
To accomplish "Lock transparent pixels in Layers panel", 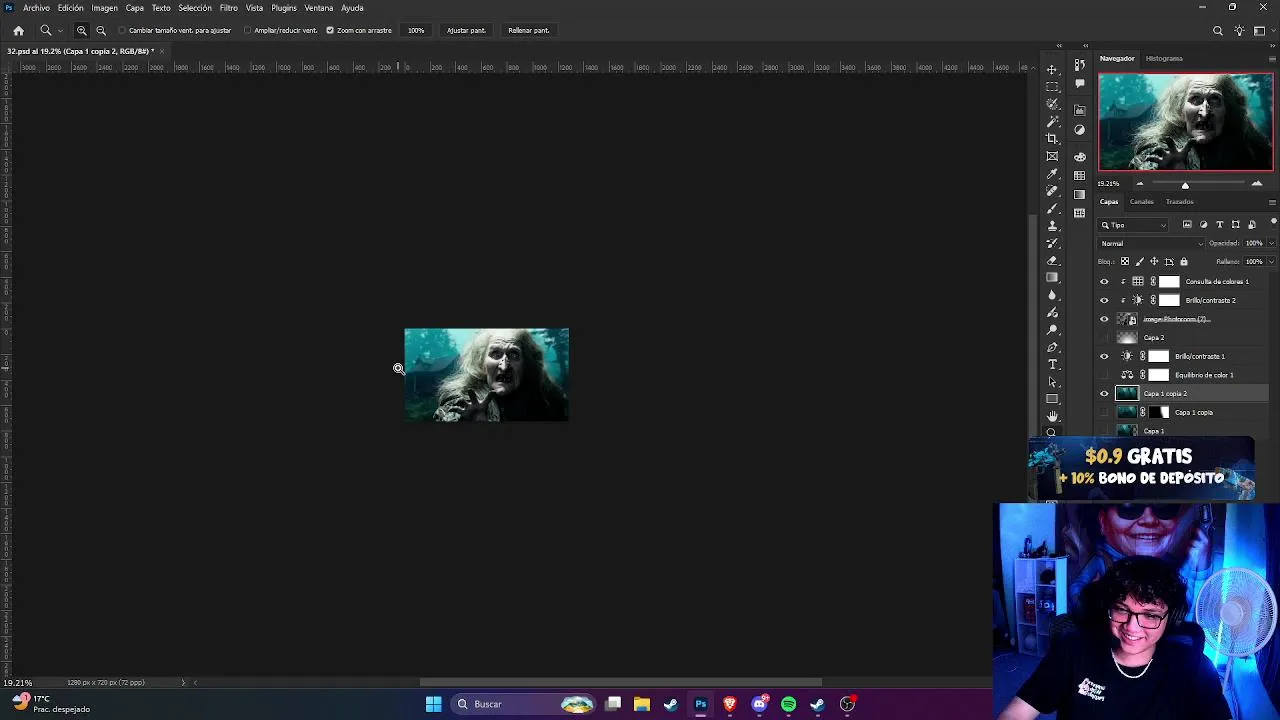I will tap(1125, 262).
